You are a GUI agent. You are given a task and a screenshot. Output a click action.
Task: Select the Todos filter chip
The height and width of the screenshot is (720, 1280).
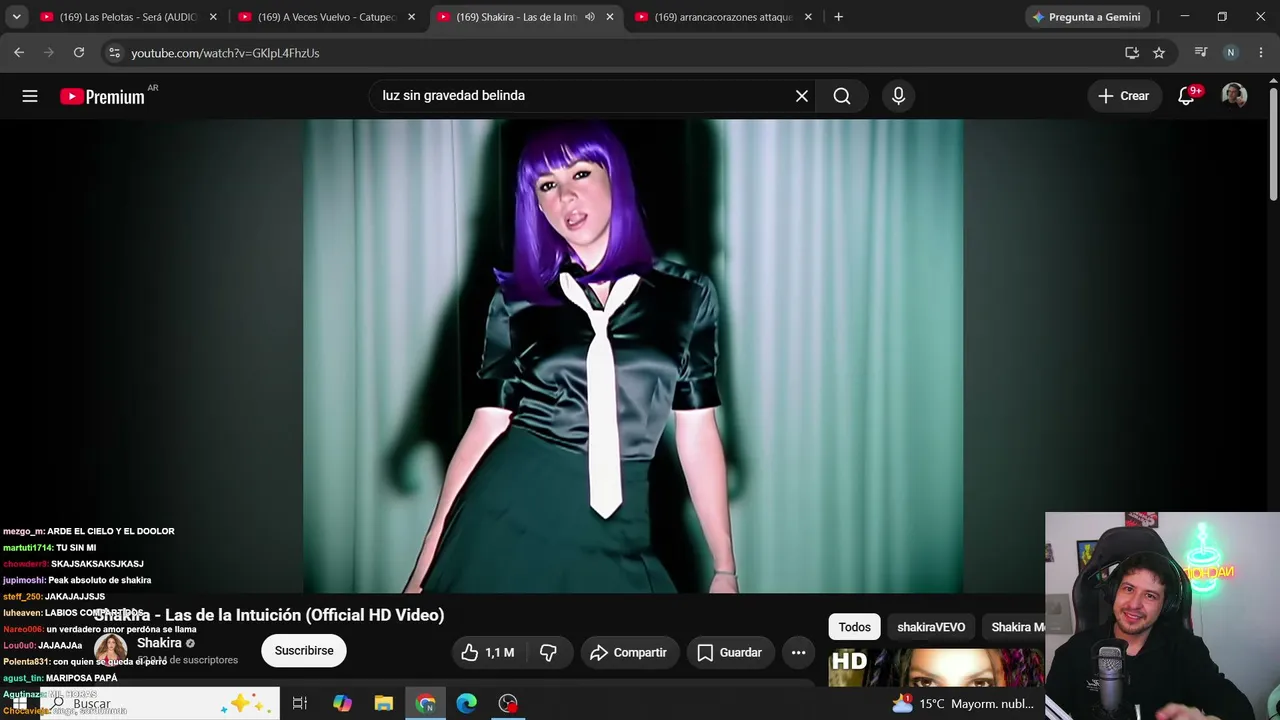tap(855, 627)
